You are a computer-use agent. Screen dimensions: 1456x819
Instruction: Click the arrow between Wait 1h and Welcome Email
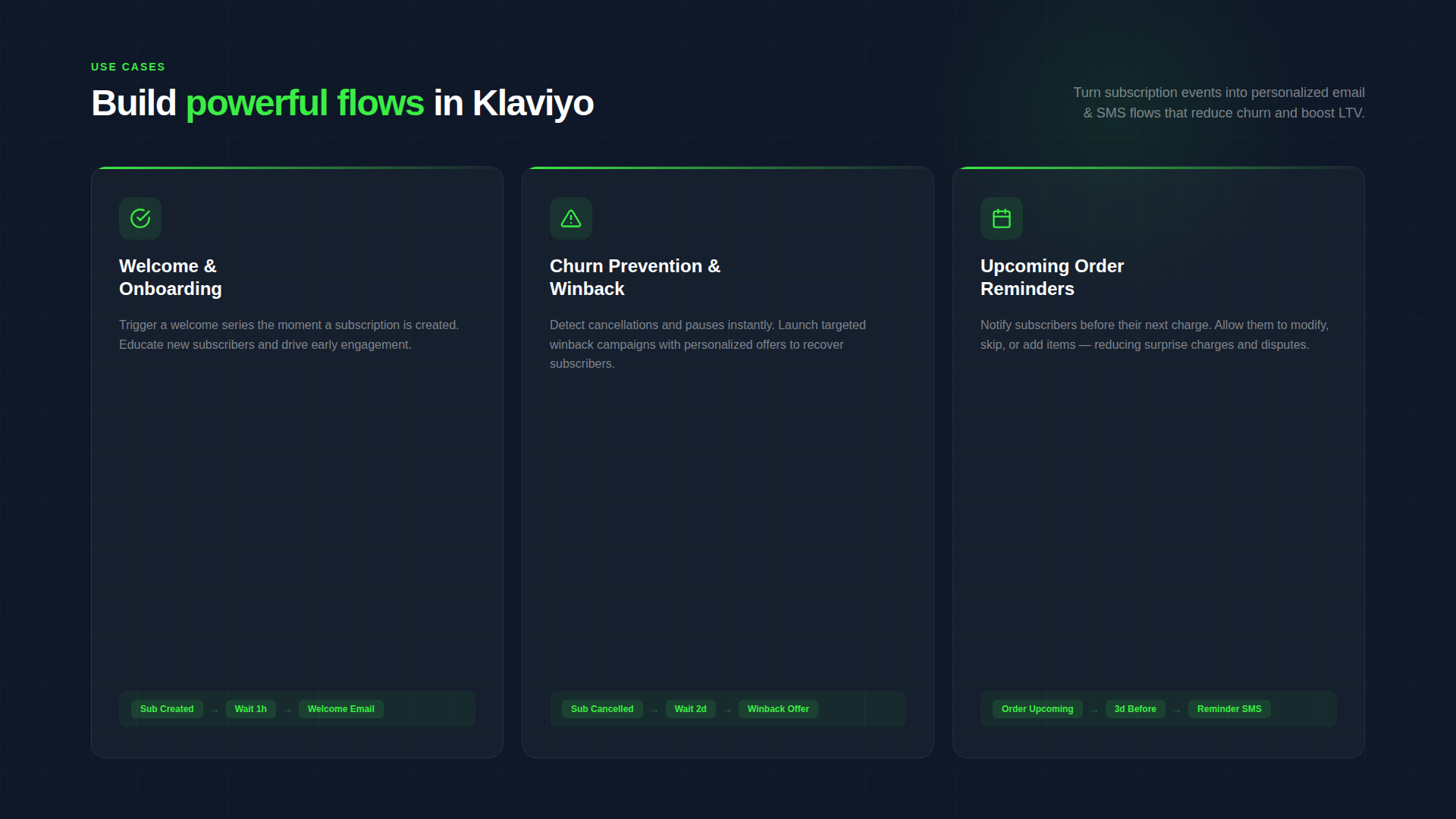[x=287, y=711]
